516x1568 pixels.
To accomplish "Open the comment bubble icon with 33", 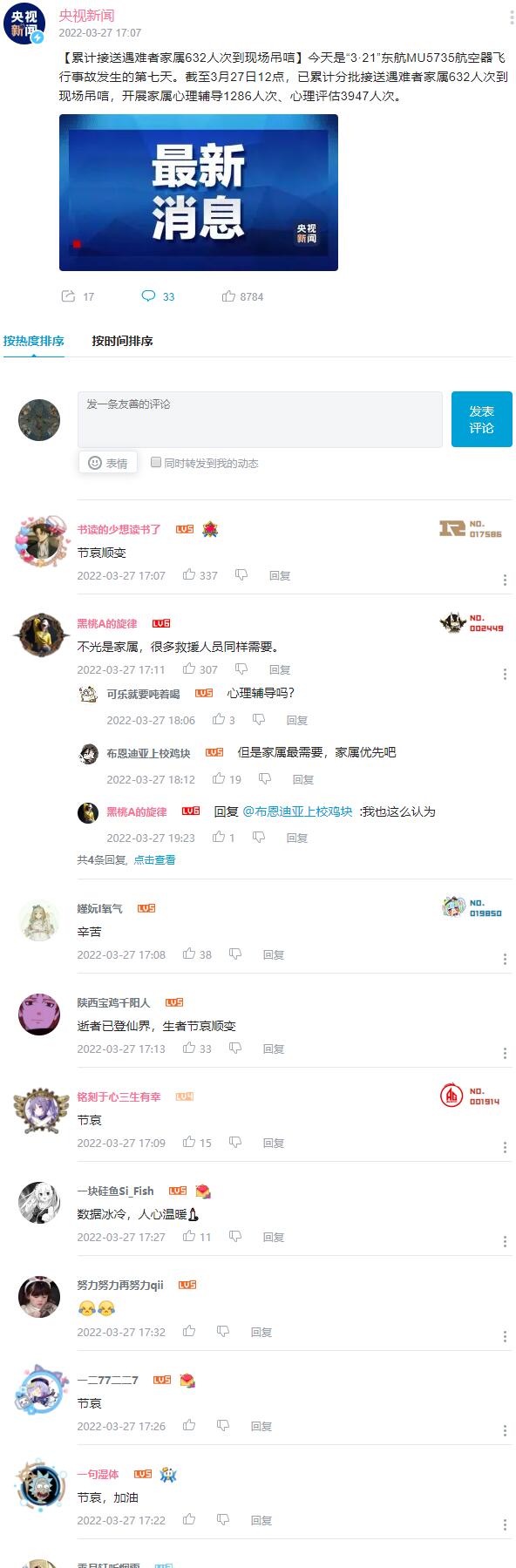I will (x=148, y=296).
